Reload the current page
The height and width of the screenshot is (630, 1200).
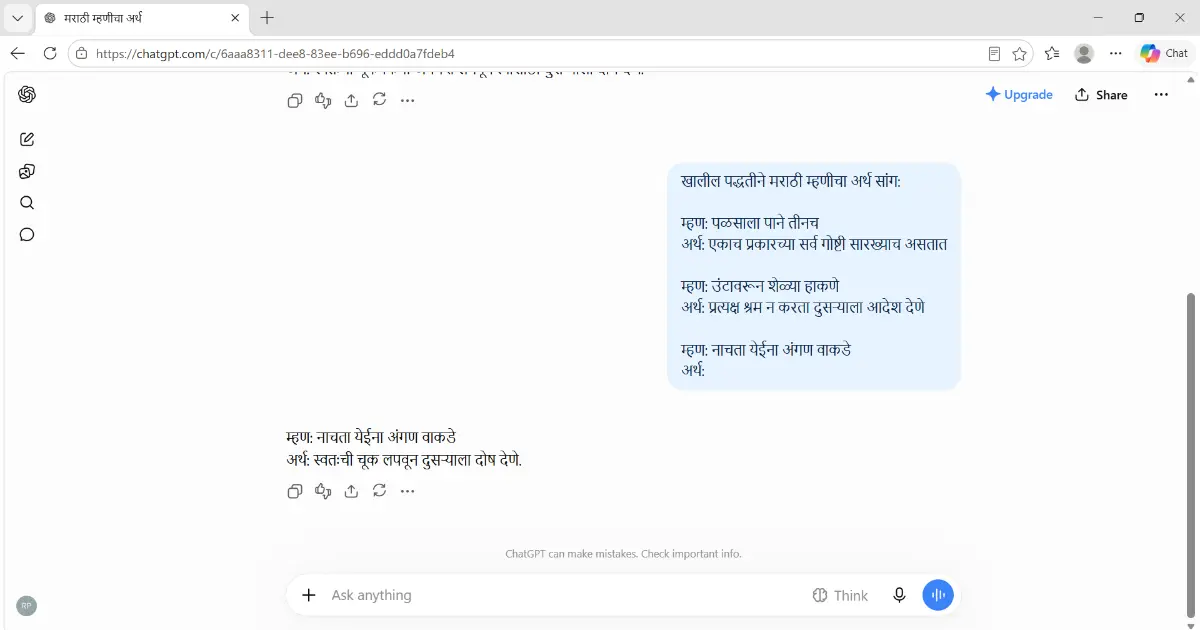(x=50, y=53)
